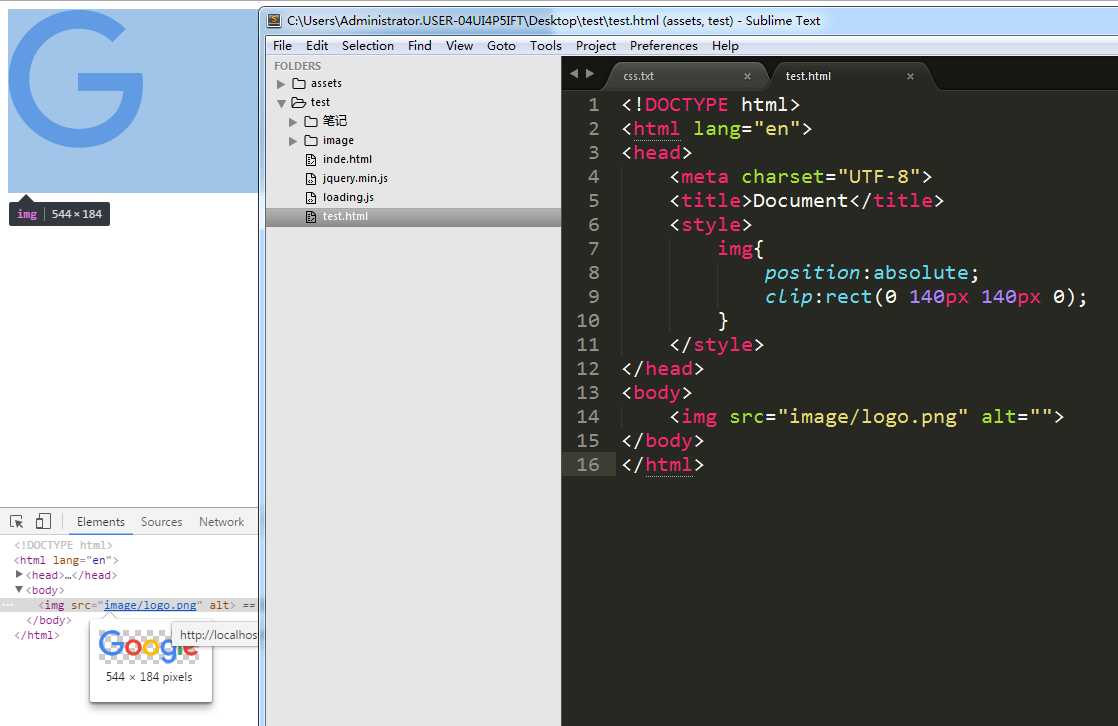The image size is (1118, 726).
Task: Expand the assets folder arrow
Action: click(x=281, y=84)
